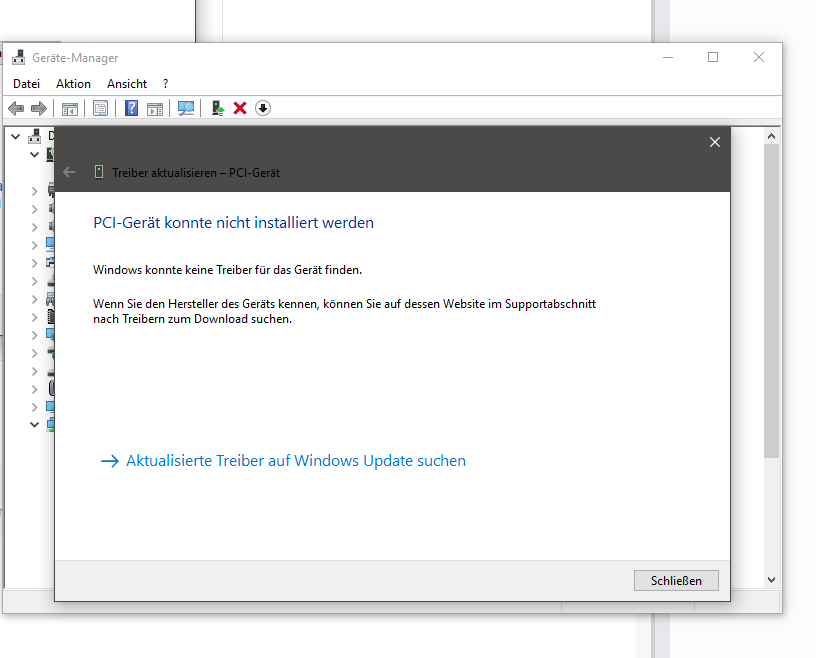The height and width of the screenshot is (658, 816).
Task: Click the vertical scrollbar thumb in Geräte-Manager
Action: tap(771, 301)
